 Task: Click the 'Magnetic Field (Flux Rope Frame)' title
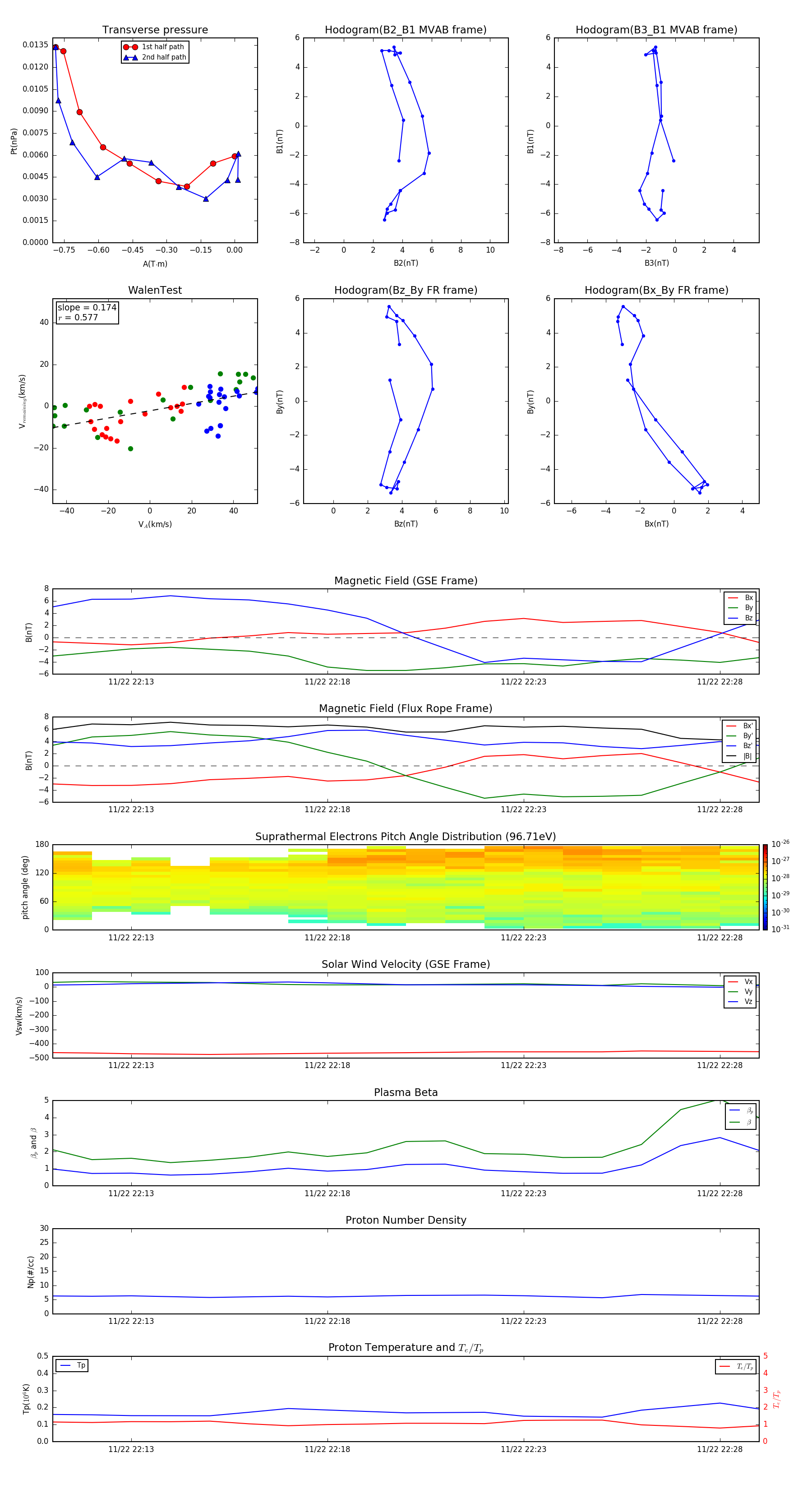point(406,709)
